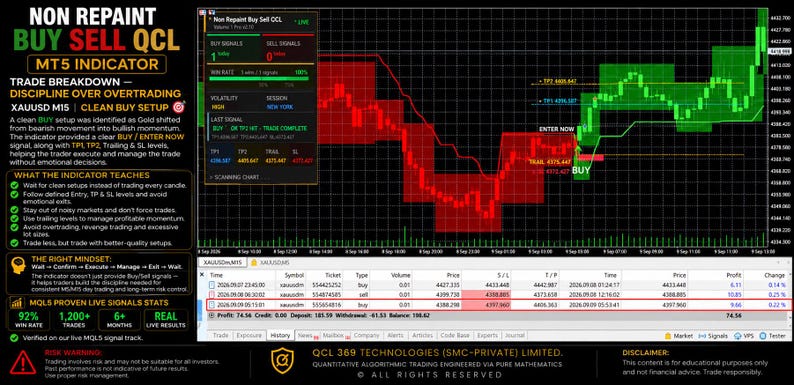This screenshot has height=385, width=794.
Task: Click the profit value 9.66
Action: tap(736, 305)
